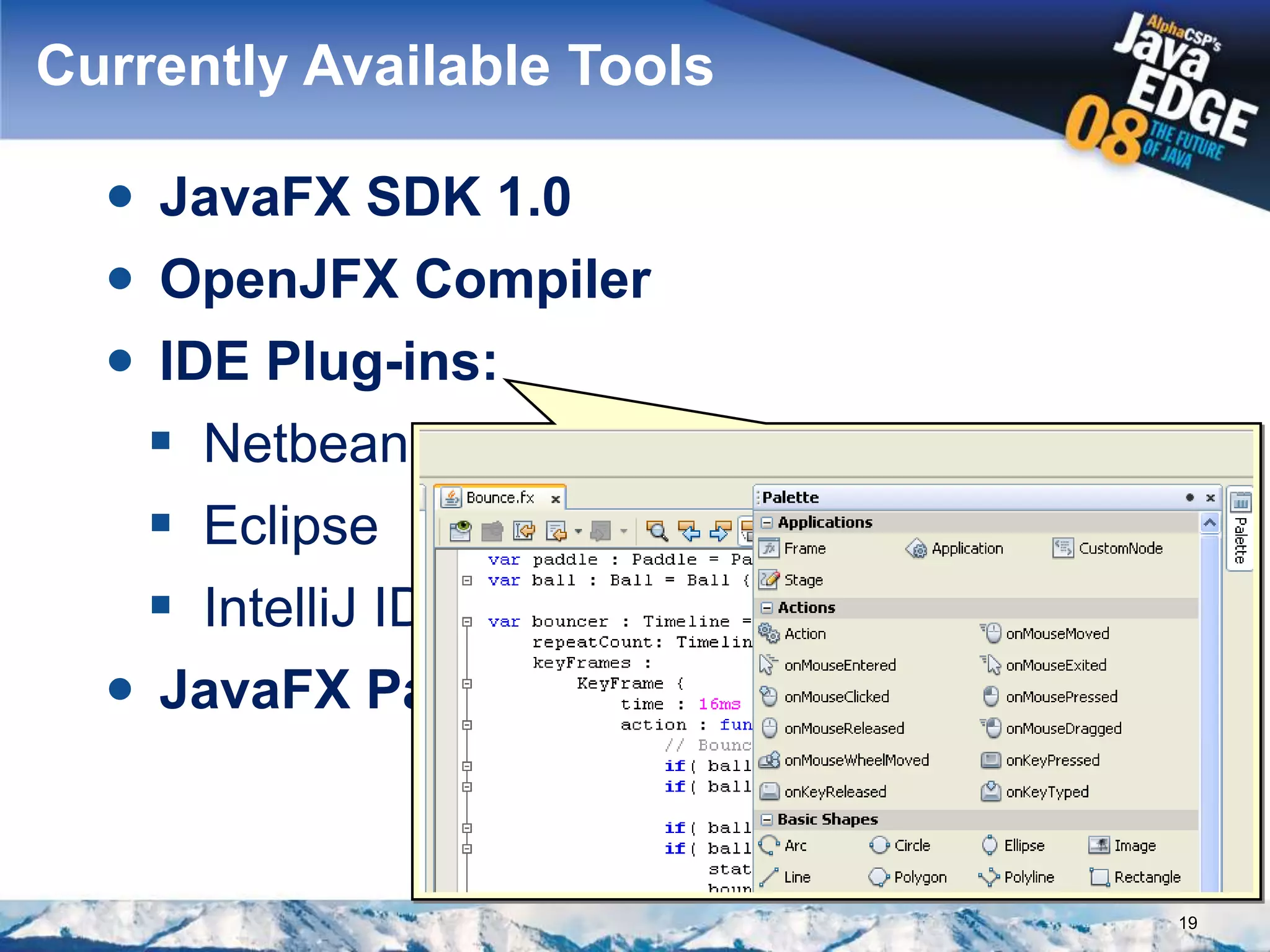The image size is (1270, 952).
Task: Collapse the code fold at 'KeyFrame {'
Action: click(467, 684)
